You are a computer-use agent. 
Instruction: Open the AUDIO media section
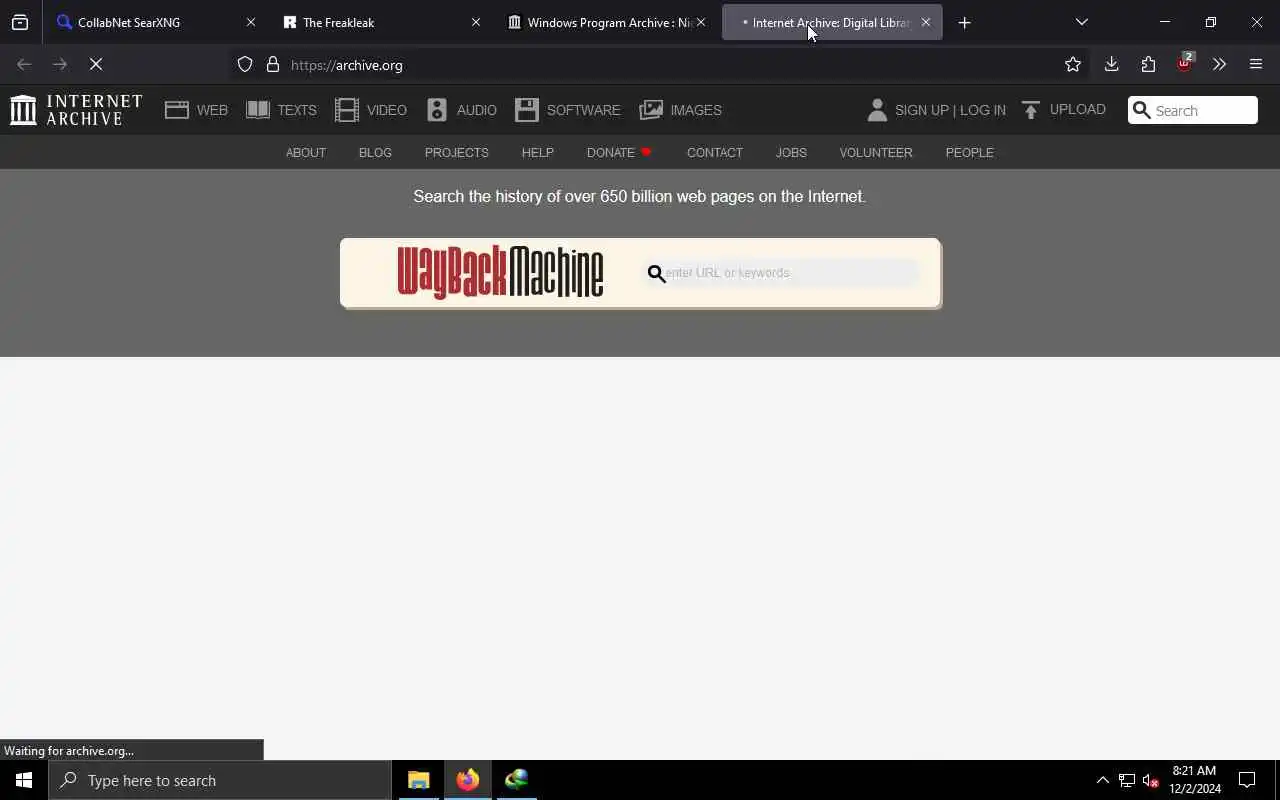point(461,110)
